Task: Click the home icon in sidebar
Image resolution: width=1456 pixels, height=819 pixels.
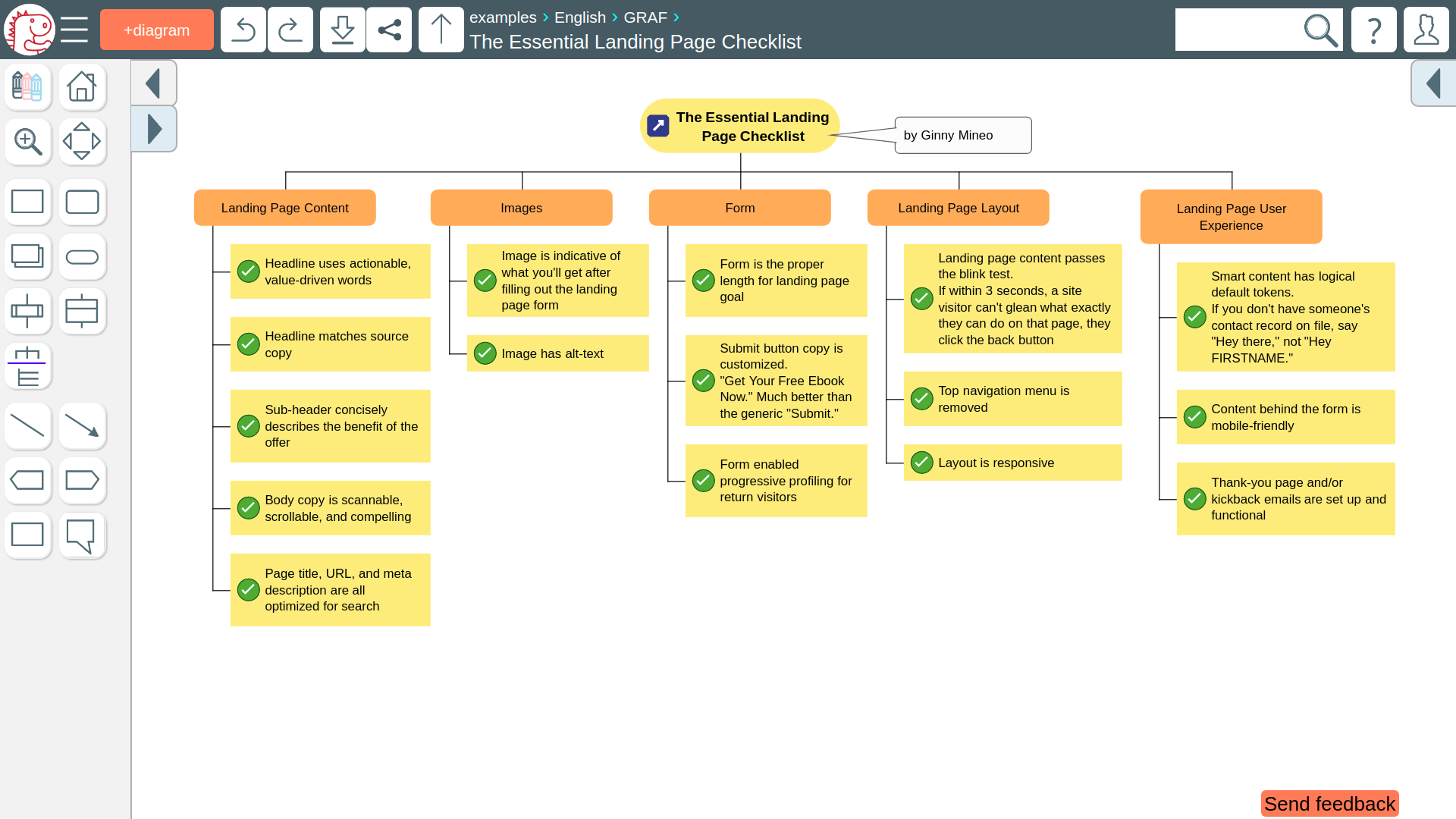Action: click(82, 86)
